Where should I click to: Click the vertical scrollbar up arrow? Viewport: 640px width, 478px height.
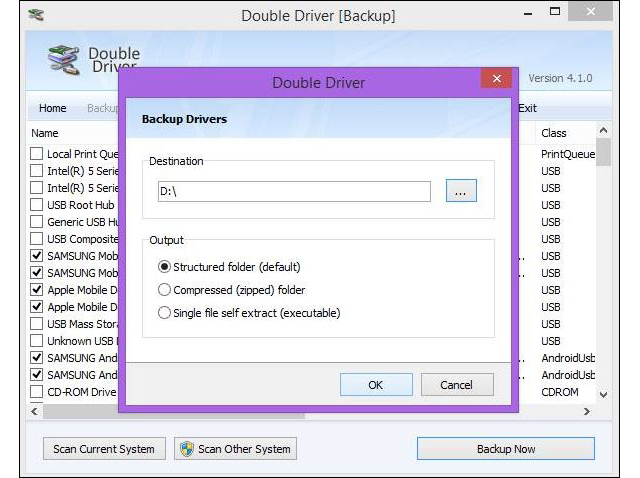click(x=603, y=131)
